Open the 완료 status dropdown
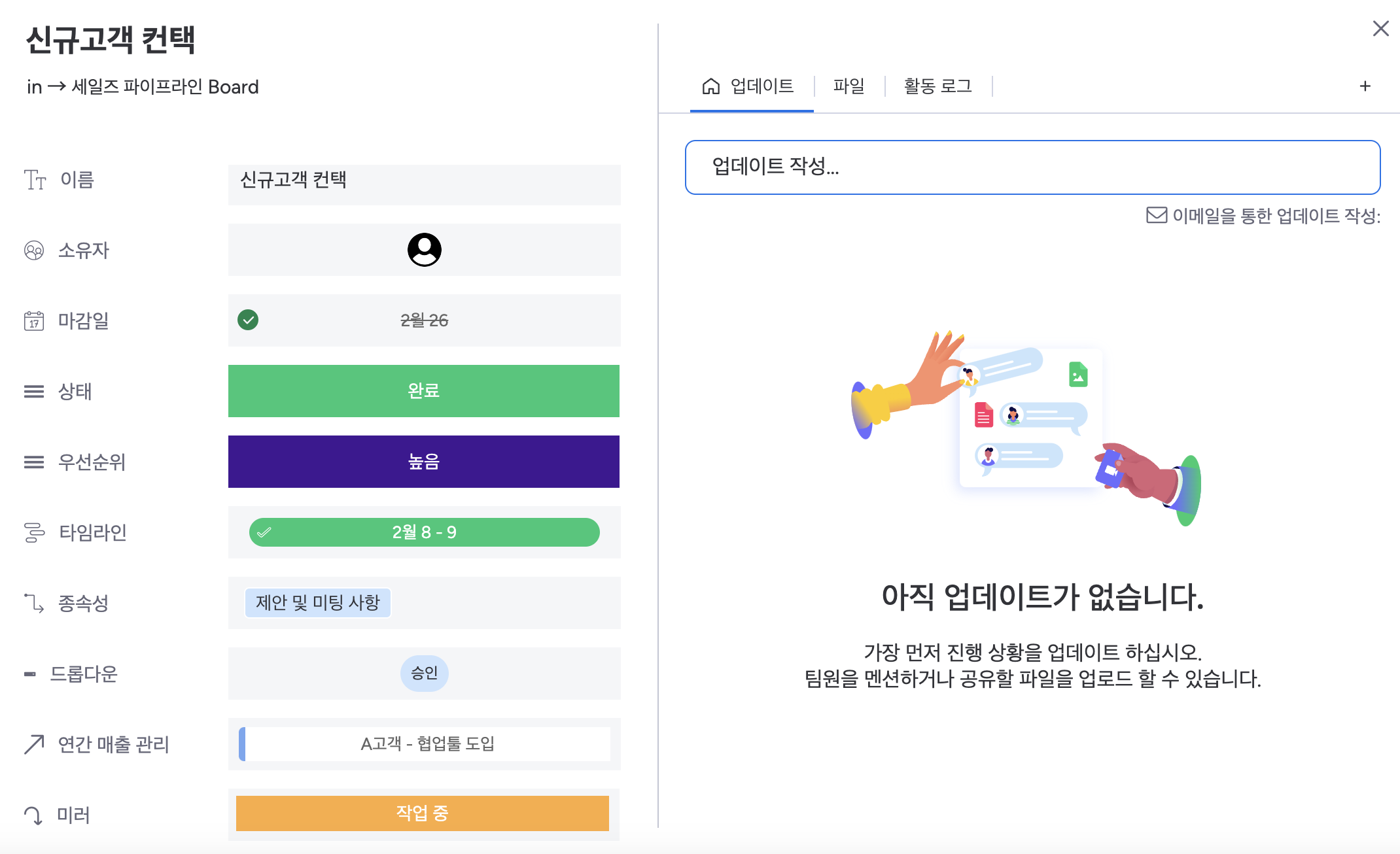The height and width of the screenshot is (854, 1400). pyautogui.click(x=423, y=391)
